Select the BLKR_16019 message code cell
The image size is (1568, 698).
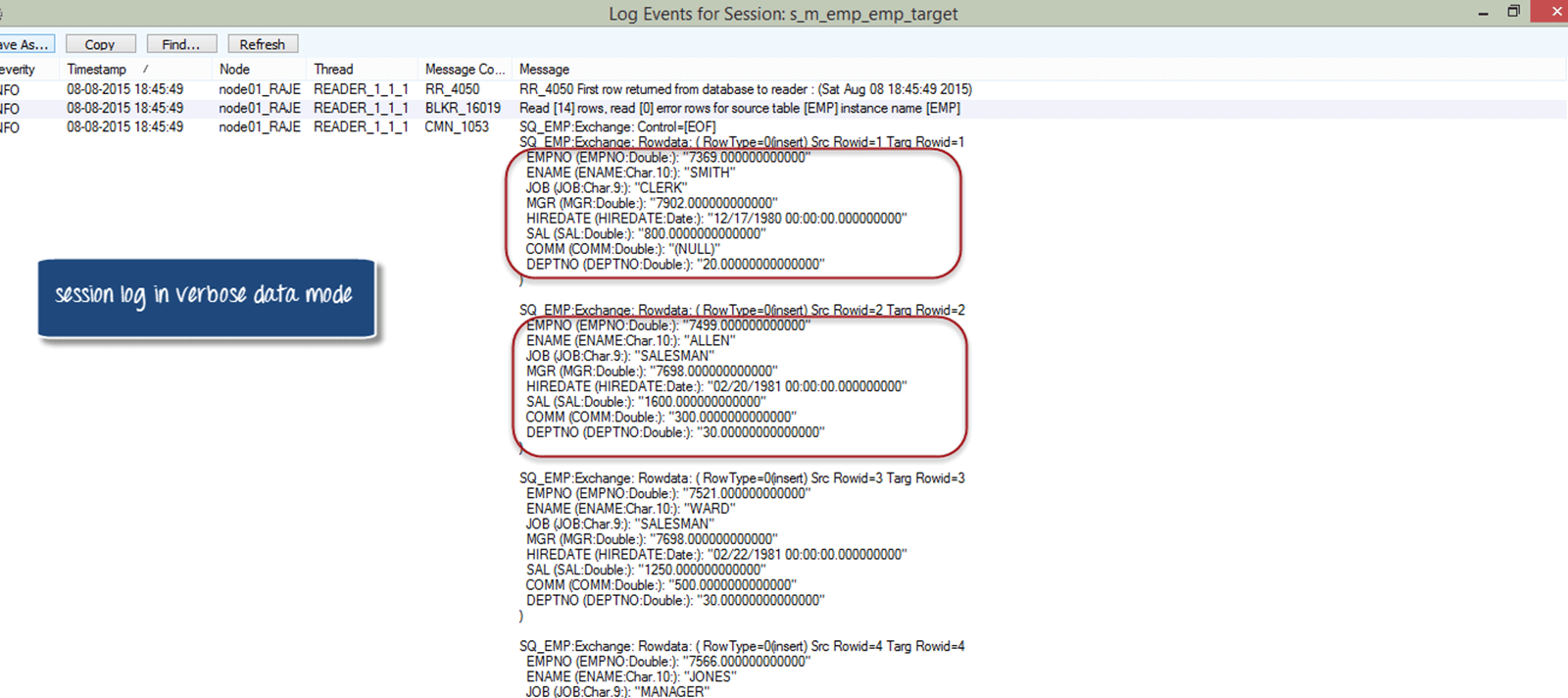coord(463,108)
